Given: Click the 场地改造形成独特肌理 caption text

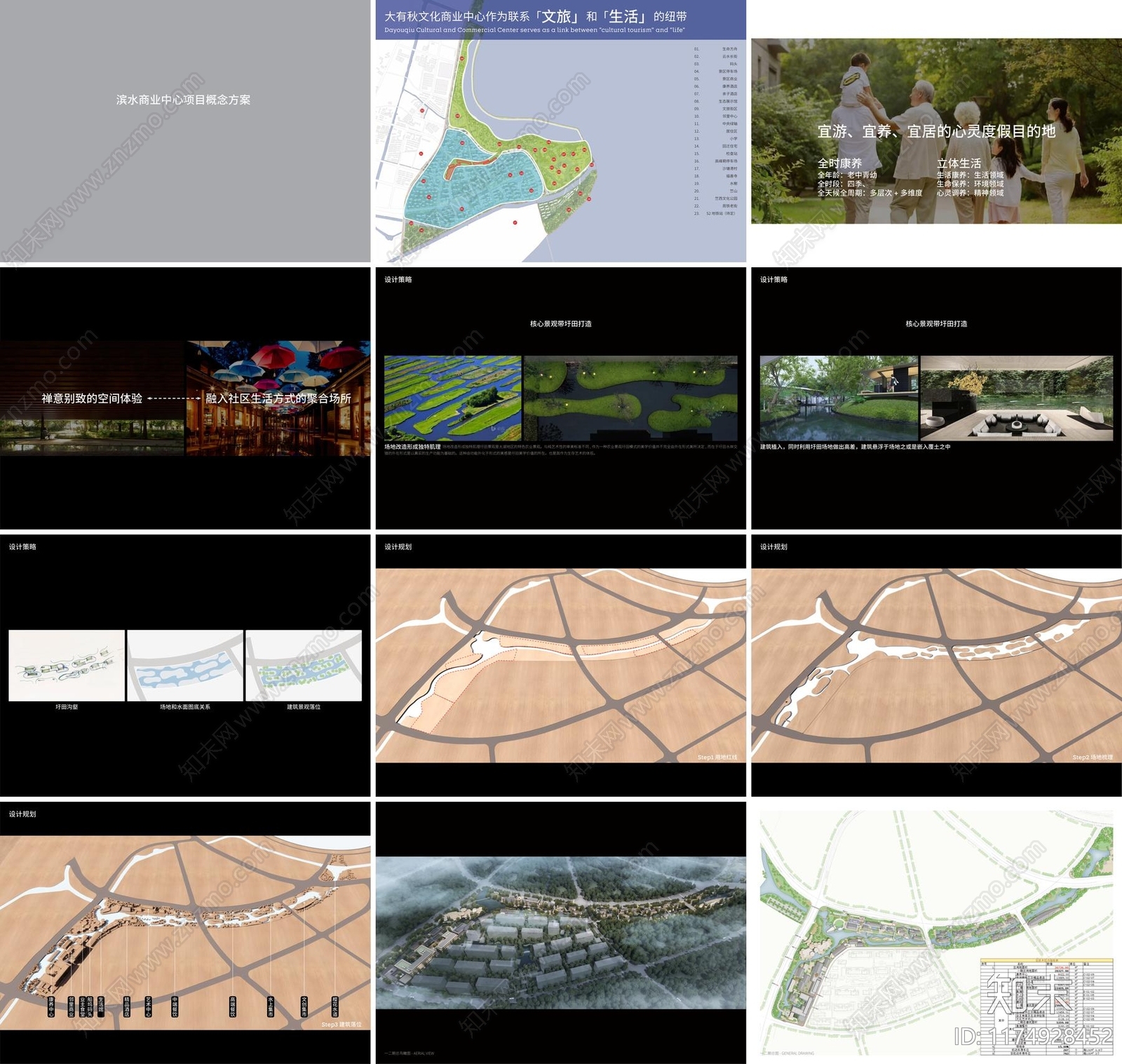Looking at the screenshot, I should point(412,447).
